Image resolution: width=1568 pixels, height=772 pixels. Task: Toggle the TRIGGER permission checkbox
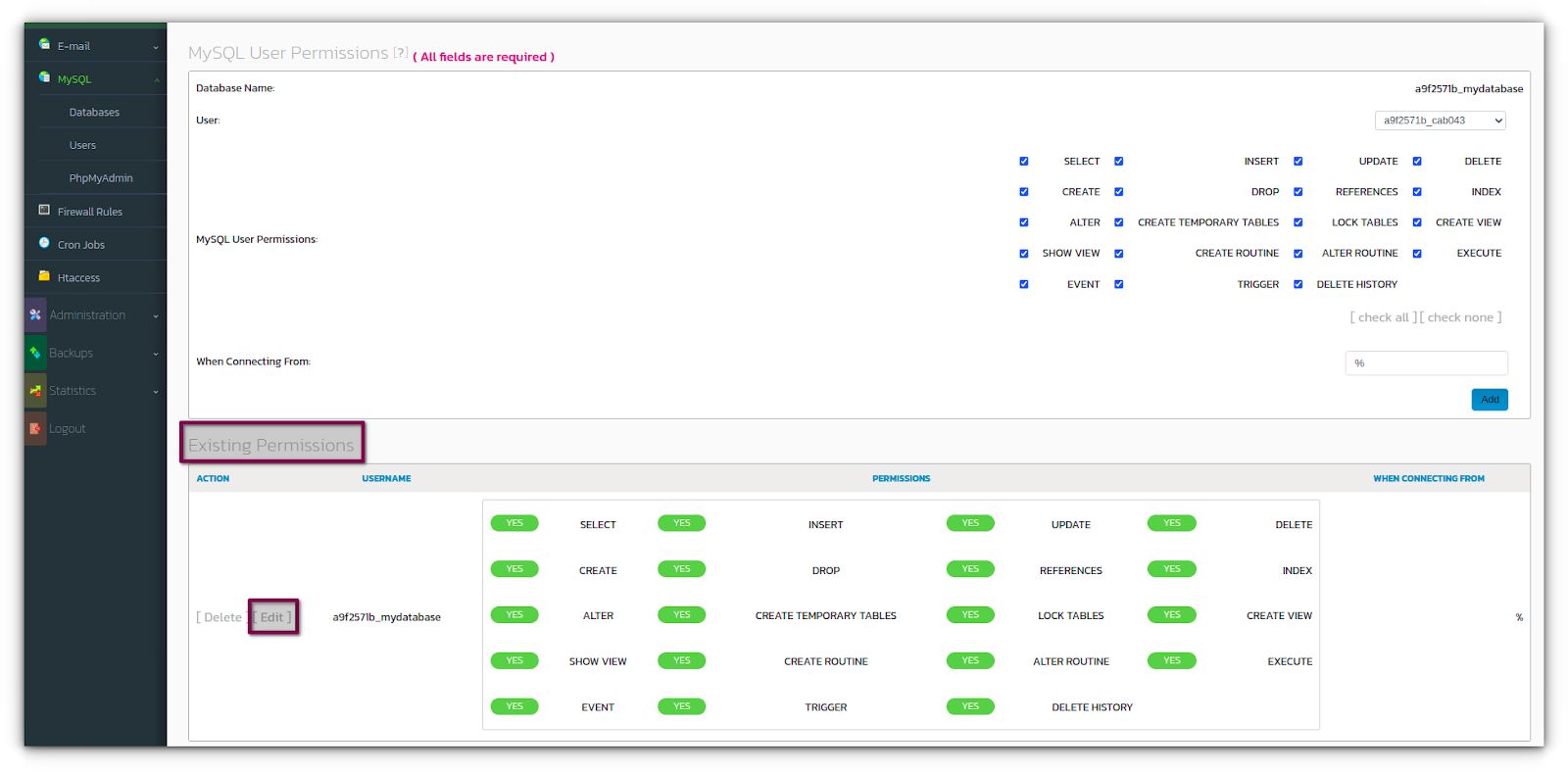click(x=1118, y=284)
